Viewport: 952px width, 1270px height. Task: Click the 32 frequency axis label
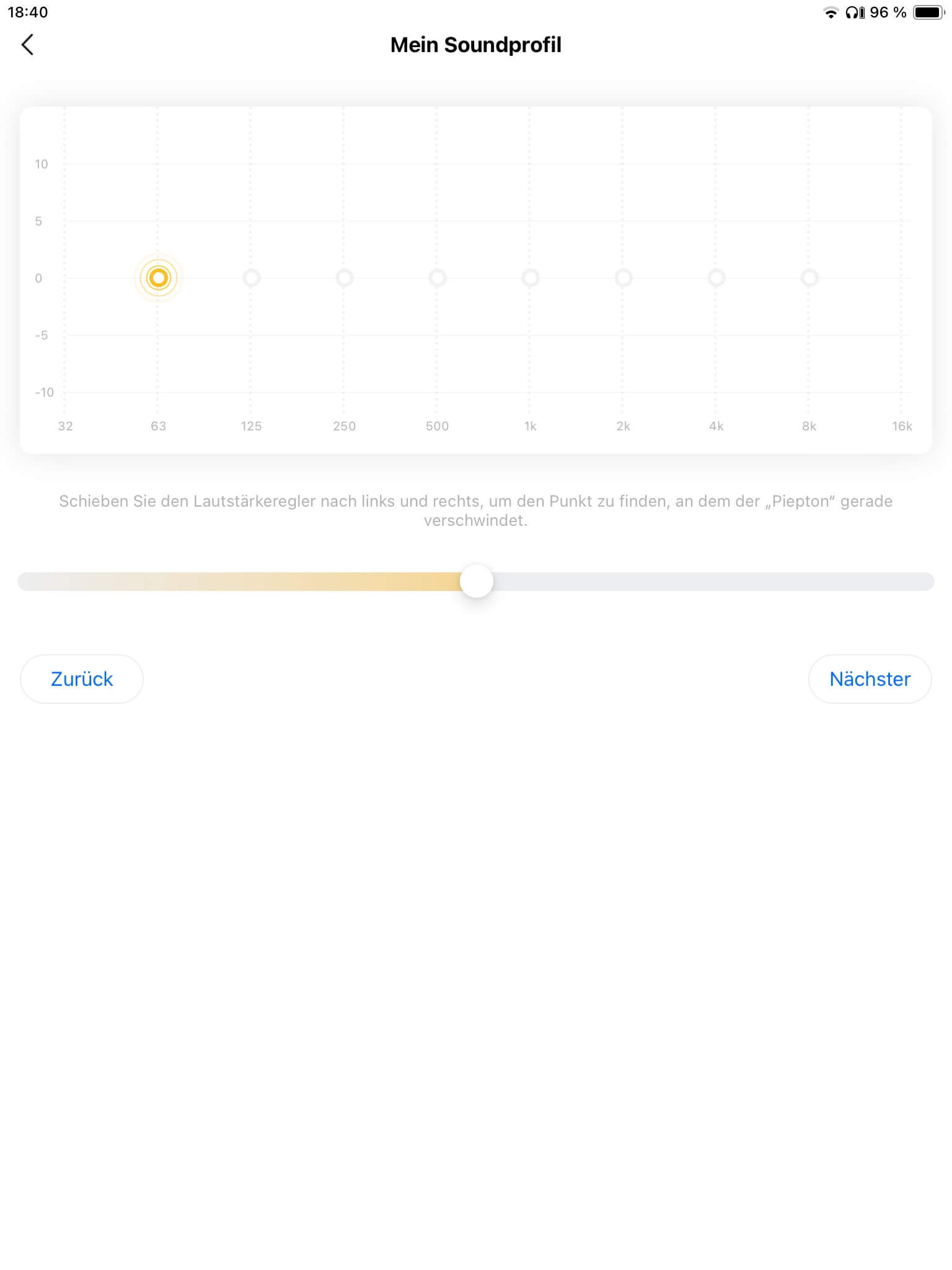pos(65,426)
